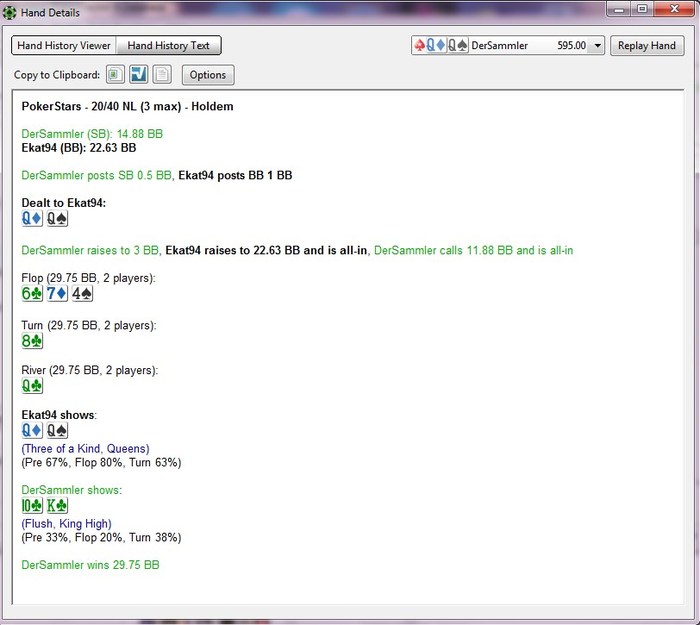Click 'River (29.75 BB, 2 players)' label
The image size is (700, 625).
[90, 370]
